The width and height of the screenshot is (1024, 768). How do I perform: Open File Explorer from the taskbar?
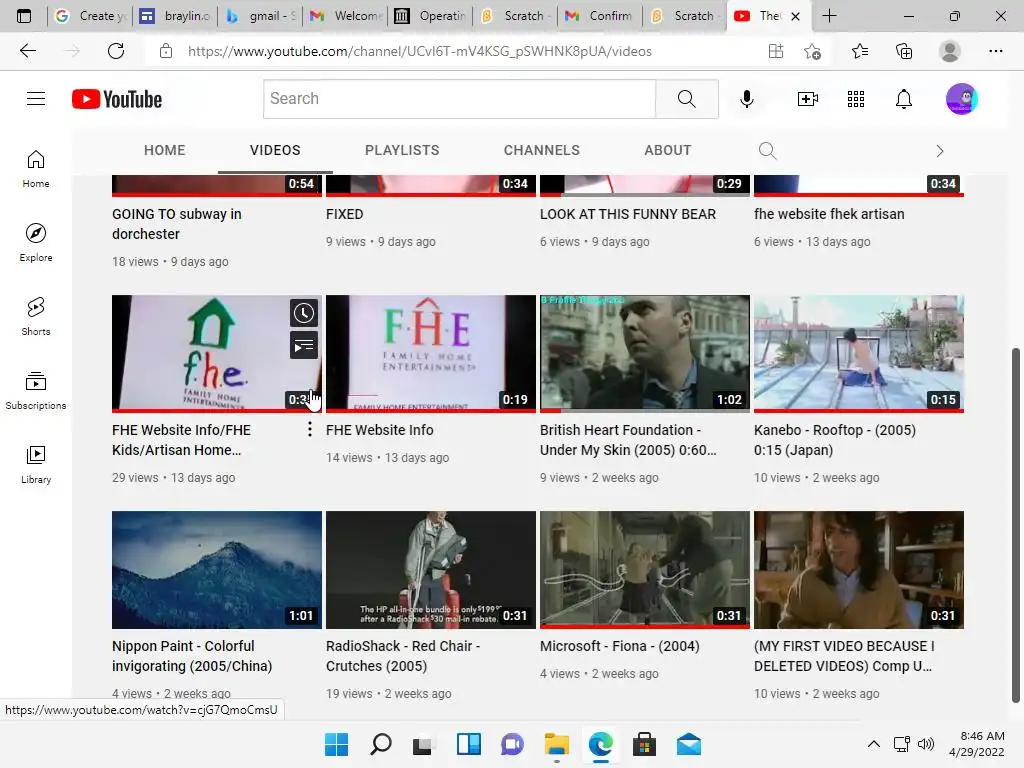pos(556,744)
